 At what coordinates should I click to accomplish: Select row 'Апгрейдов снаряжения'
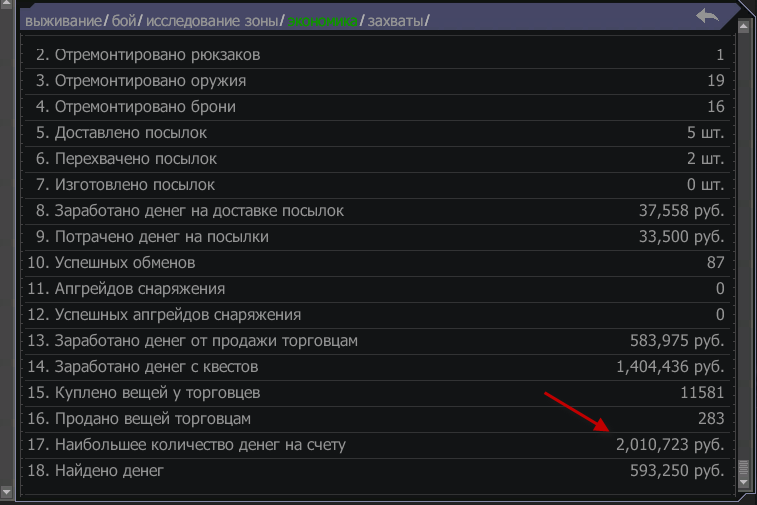(379, 289)
